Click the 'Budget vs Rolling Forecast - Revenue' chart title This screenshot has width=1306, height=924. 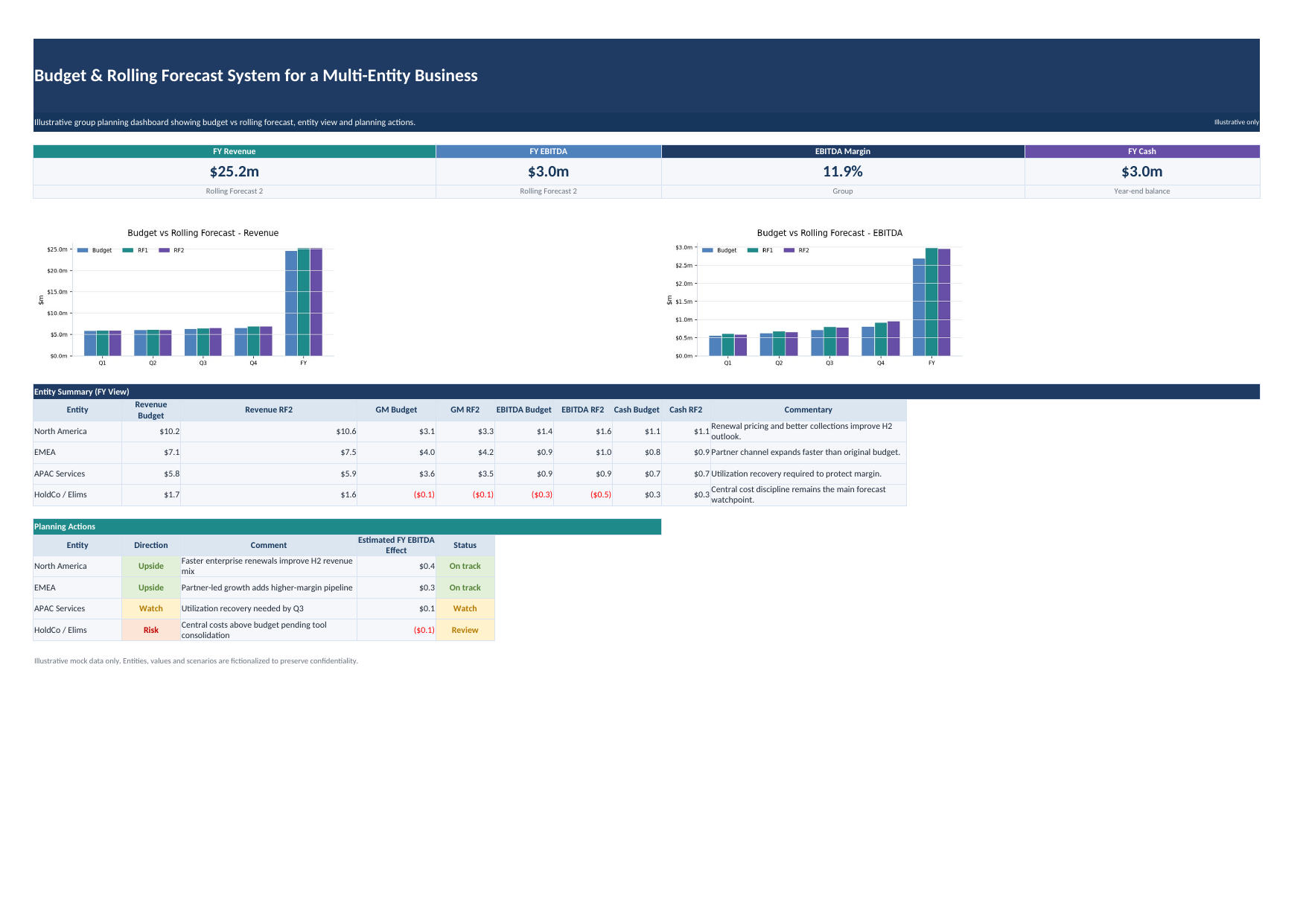coord(203,233)
